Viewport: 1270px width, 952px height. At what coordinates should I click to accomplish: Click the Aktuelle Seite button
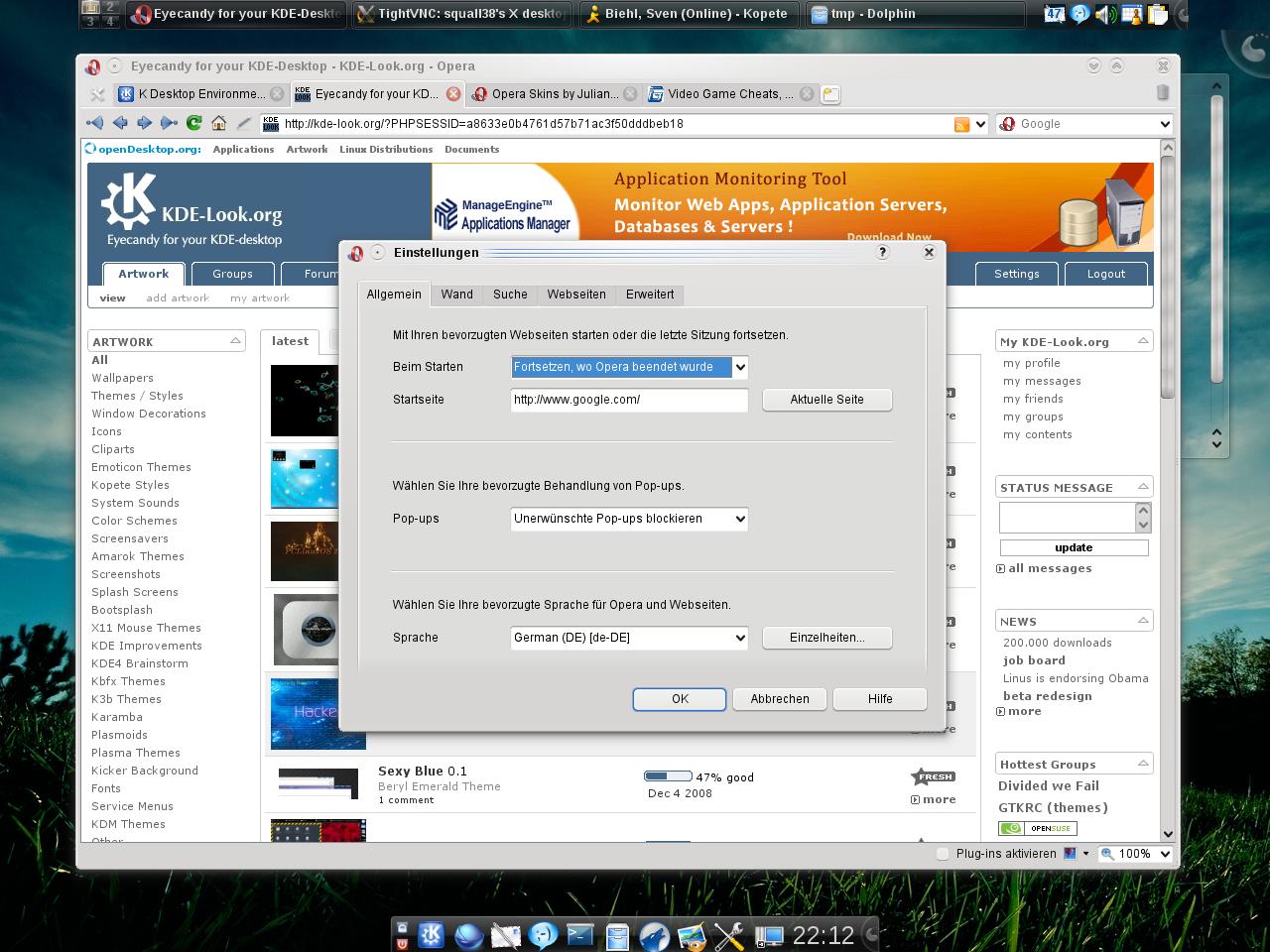point(827,400)
